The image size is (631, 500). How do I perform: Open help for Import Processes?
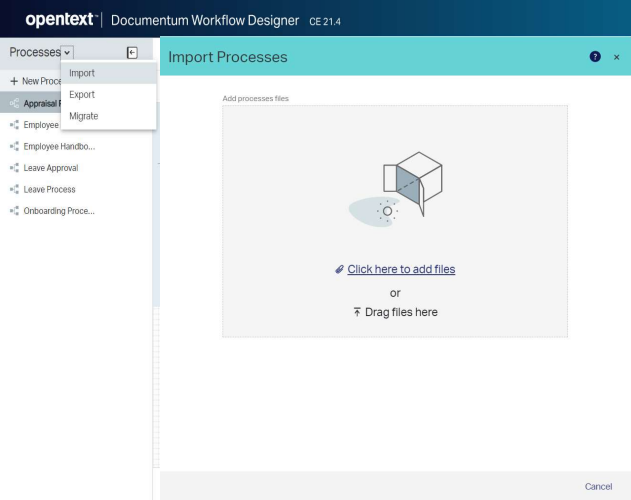pyautogui.click(x=595, y=57)
